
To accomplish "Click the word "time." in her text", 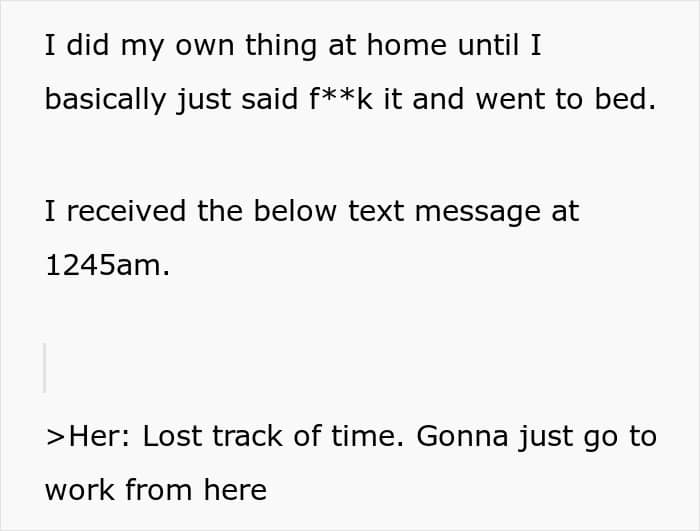I will point(367,436).
